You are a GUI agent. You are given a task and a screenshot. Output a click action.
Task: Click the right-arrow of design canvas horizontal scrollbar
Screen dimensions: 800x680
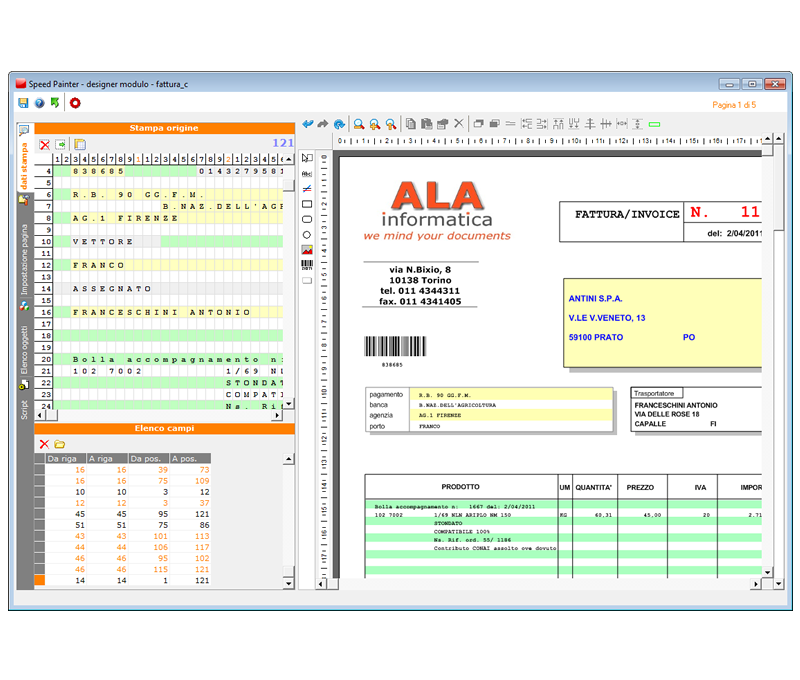click(x=756, y=584)
